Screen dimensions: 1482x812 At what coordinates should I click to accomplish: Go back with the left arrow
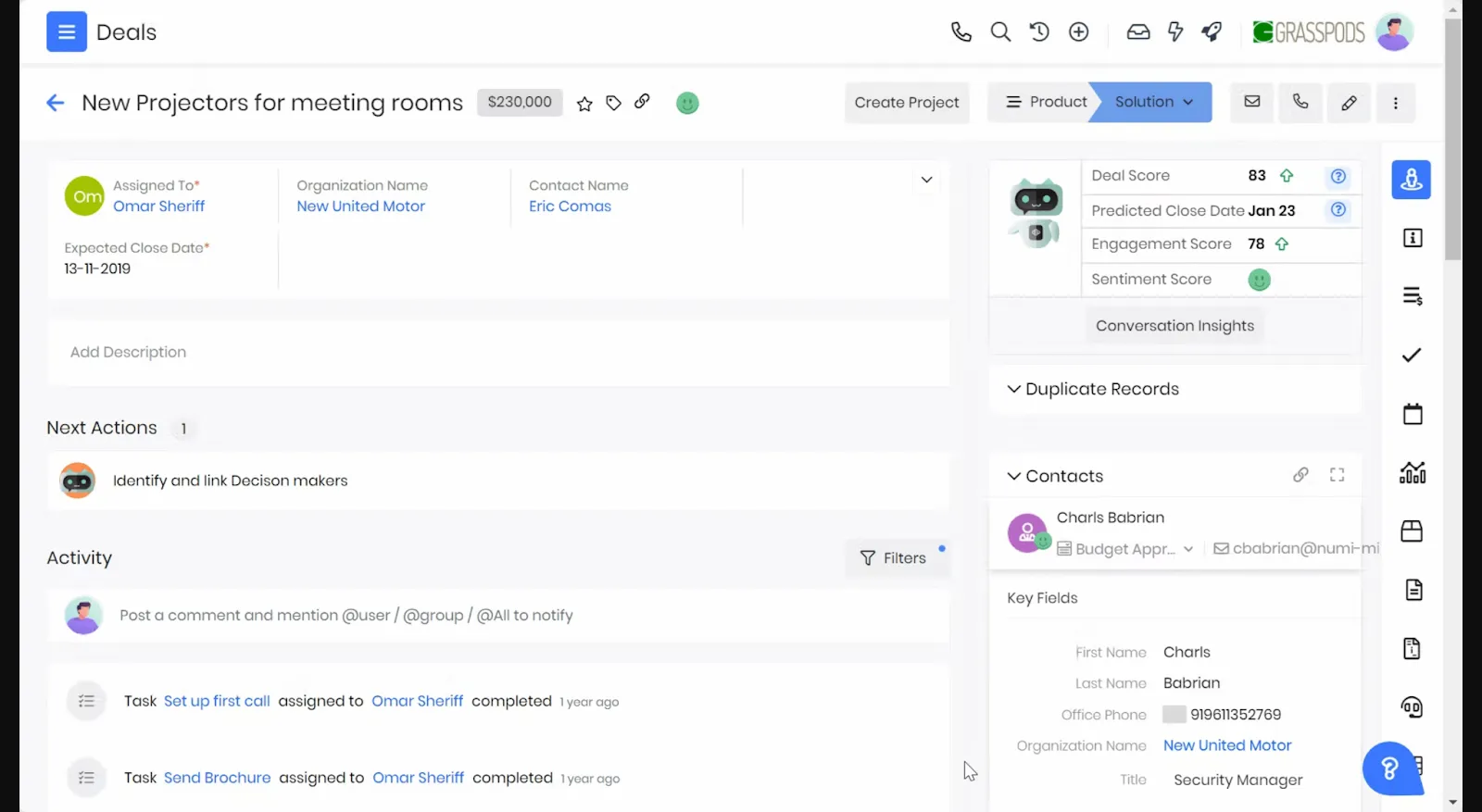pyautogui.click(x=56, y=103)
